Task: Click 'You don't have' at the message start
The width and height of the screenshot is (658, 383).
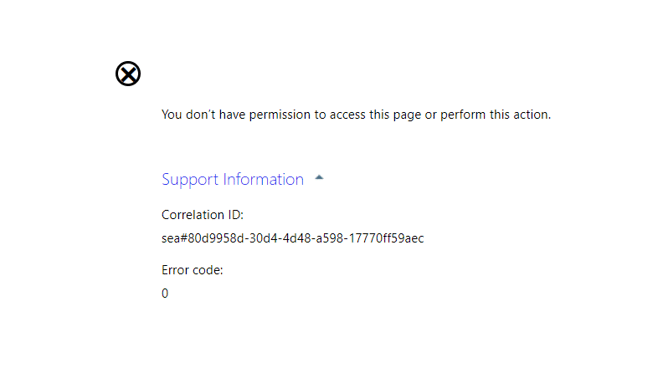Action: click(203, 115)
